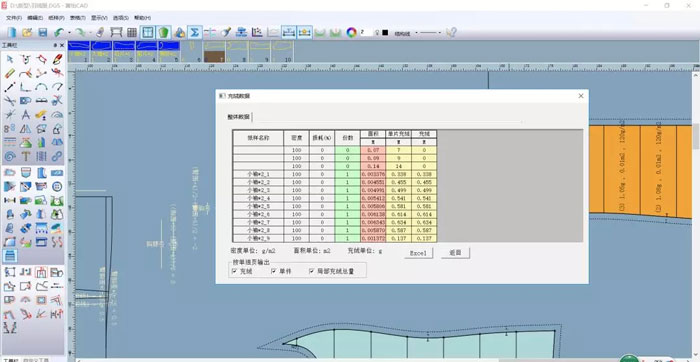Click the help question-mark pointer icon
The height and width of the screenshot is (362, 700).
[451, 32]
